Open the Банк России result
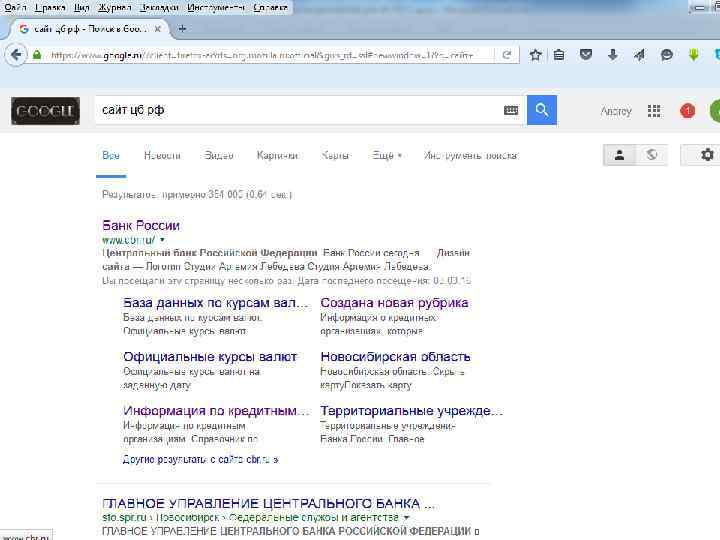Image resolution: width=720 pixels, height=540 pixels. point(141,225)
